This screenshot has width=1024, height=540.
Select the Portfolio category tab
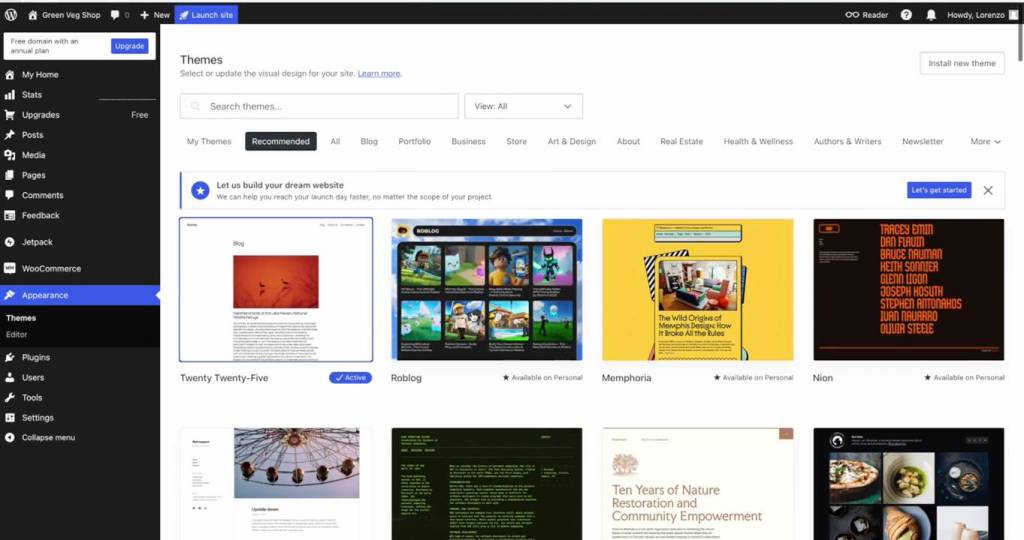click(x=414, y=142)
